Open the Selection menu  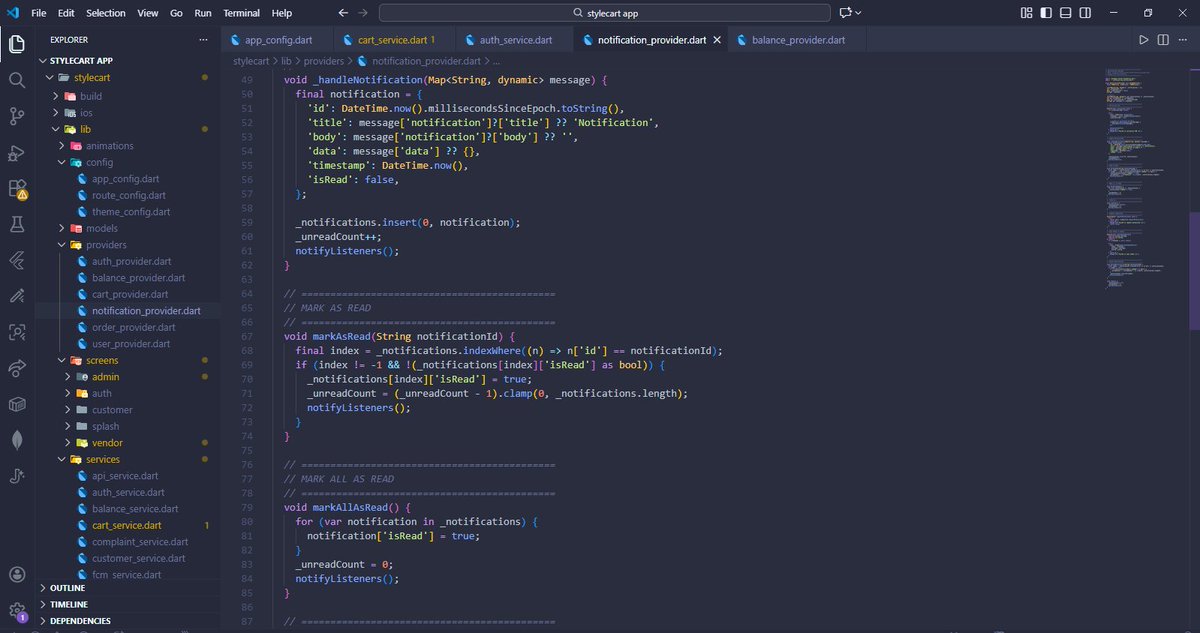pos(106,13)
